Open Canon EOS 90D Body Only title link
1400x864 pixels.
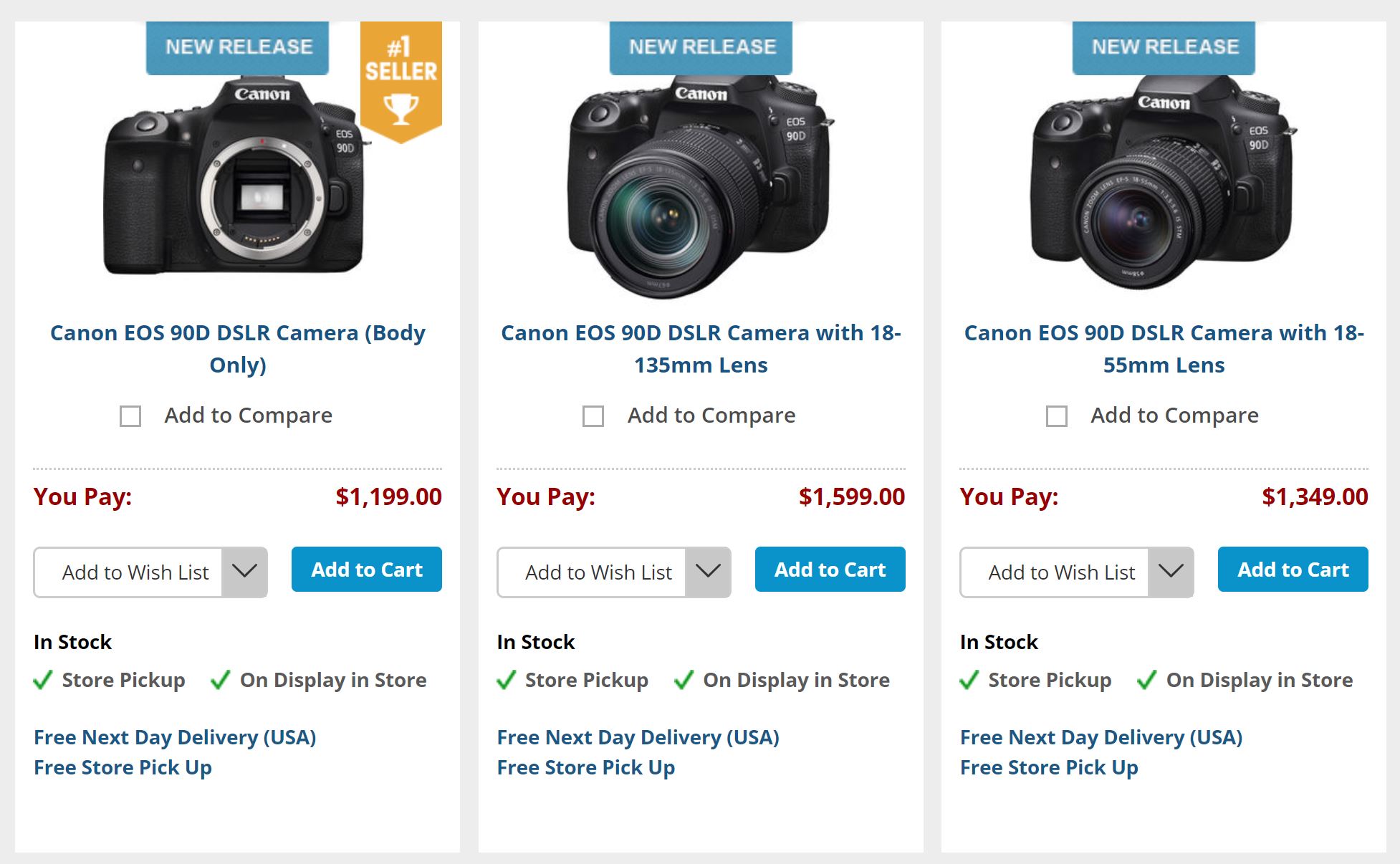click(x=238, y=349)
